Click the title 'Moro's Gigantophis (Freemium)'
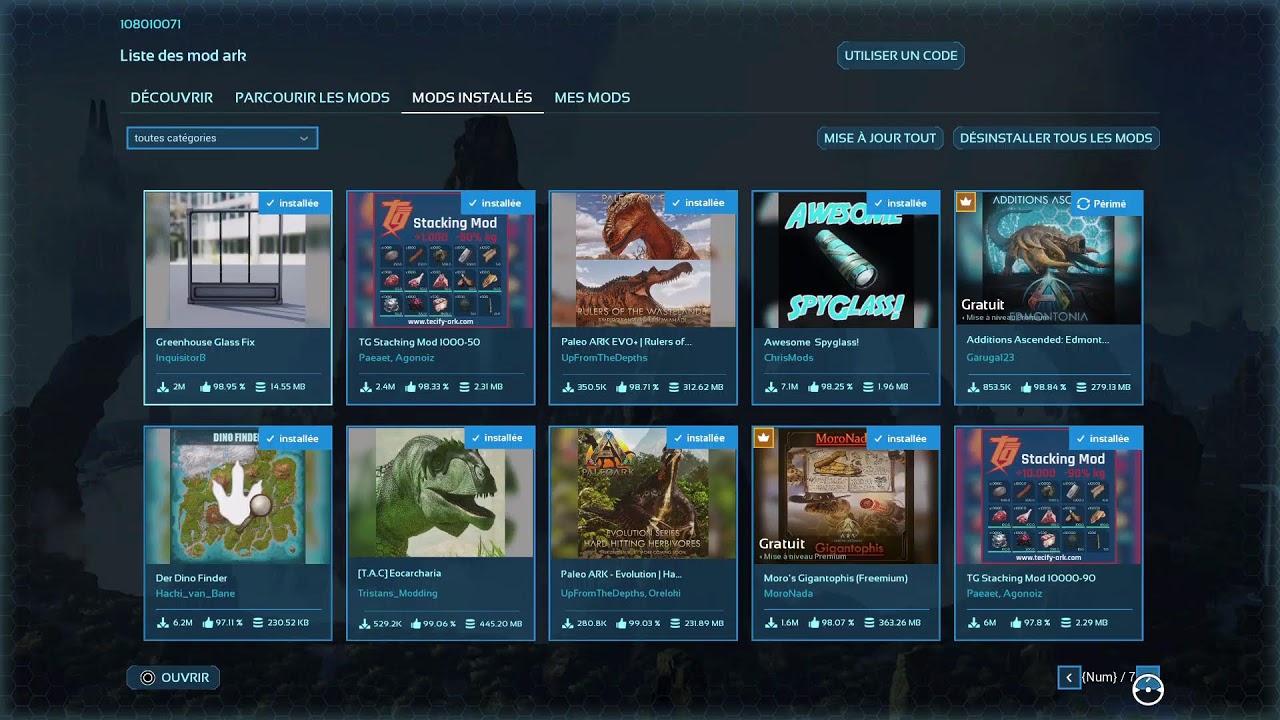 pos(836,578)
